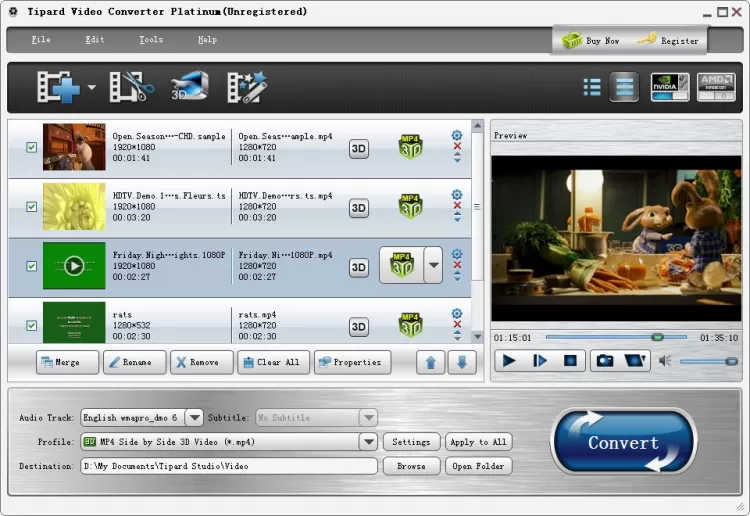The width and height of the screenshot is (750, 516).
Task: Click the Add Video film-plus icon
Action: 58,87
